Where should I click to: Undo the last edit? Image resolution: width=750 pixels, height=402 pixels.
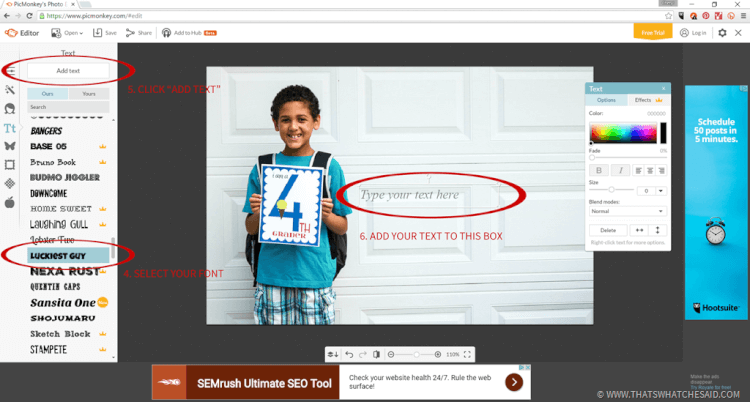[349, 354]
